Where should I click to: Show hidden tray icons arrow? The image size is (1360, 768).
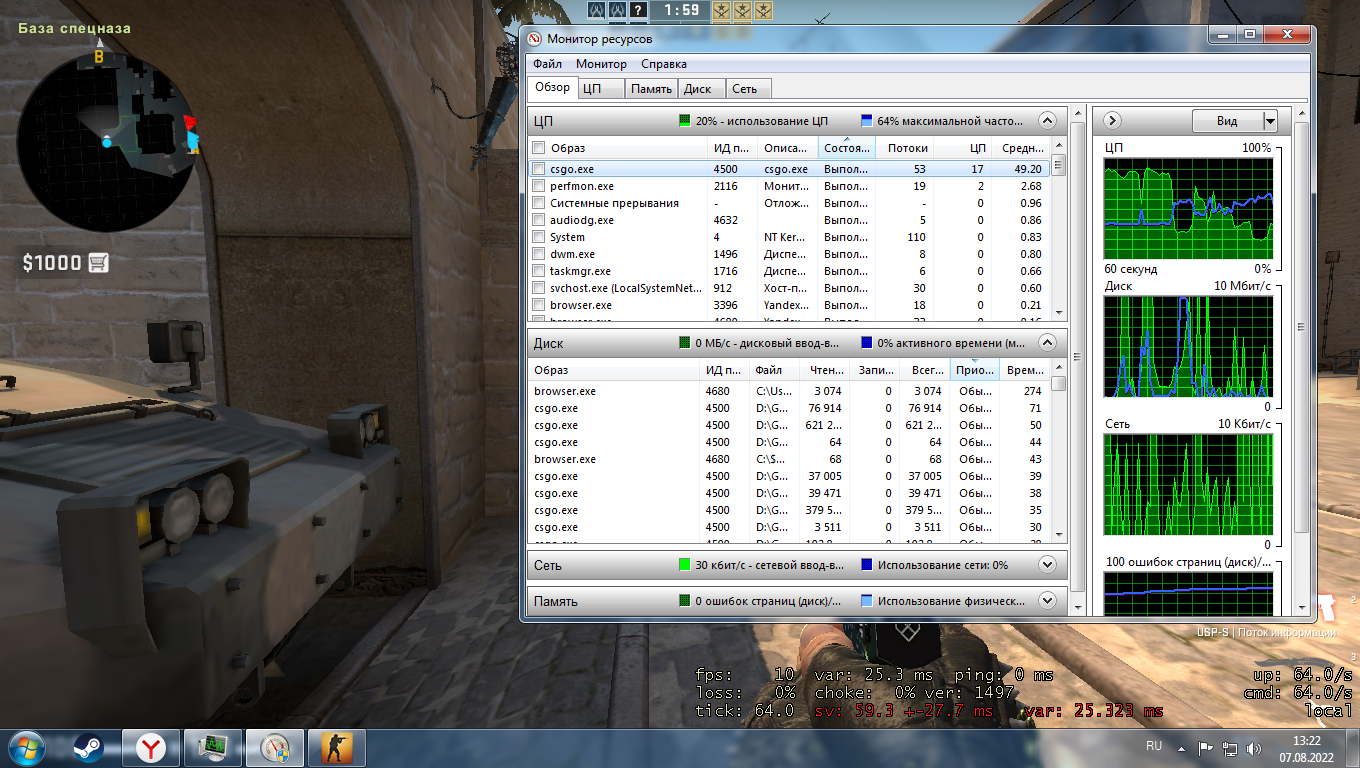(x=1182, y=748)
